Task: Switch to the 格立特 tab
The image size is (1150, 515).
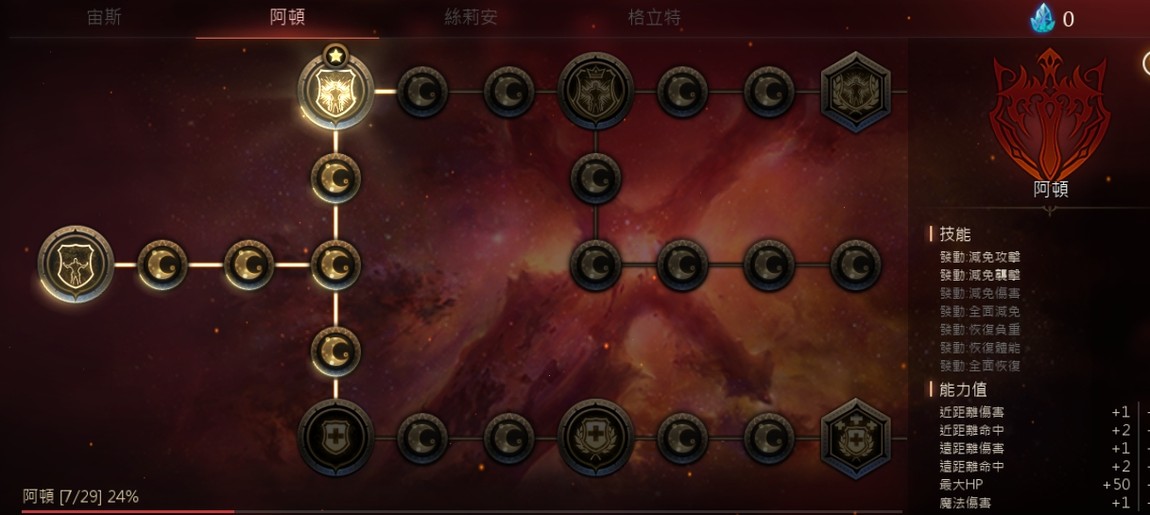Action: click(654, 18)
